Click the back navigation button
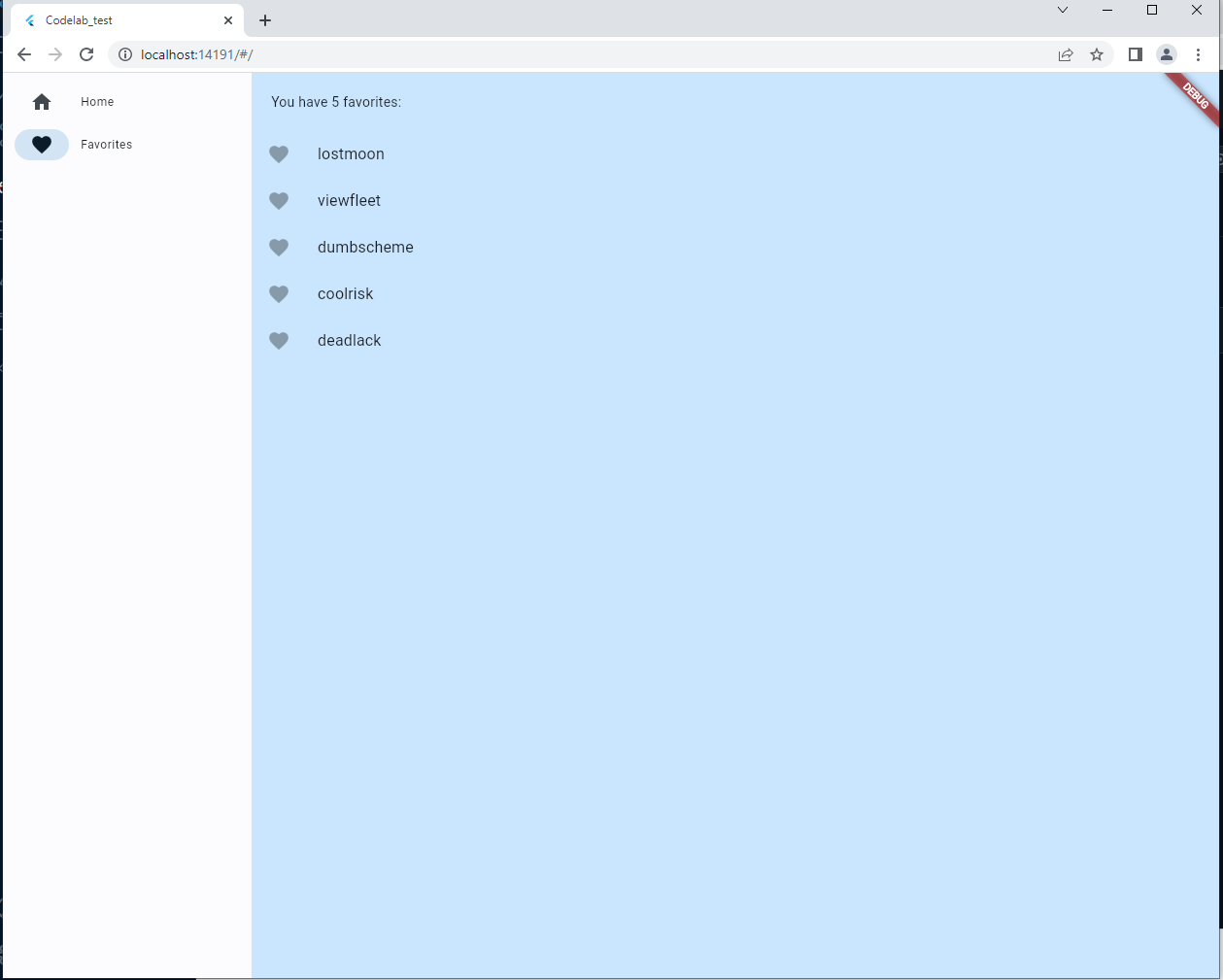The height and width of the screenshot is (980, 1223). tap(23, 54)
